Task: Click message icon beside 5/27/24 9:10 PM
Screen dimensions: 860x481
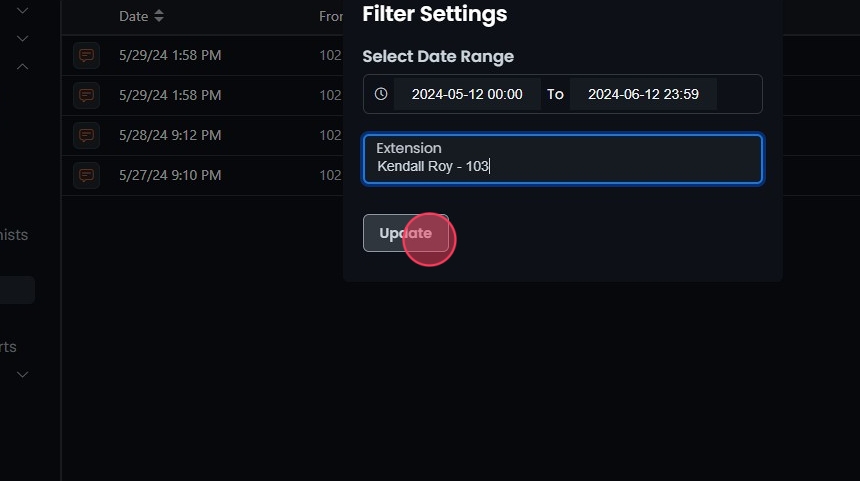Action: coord(86,175)
